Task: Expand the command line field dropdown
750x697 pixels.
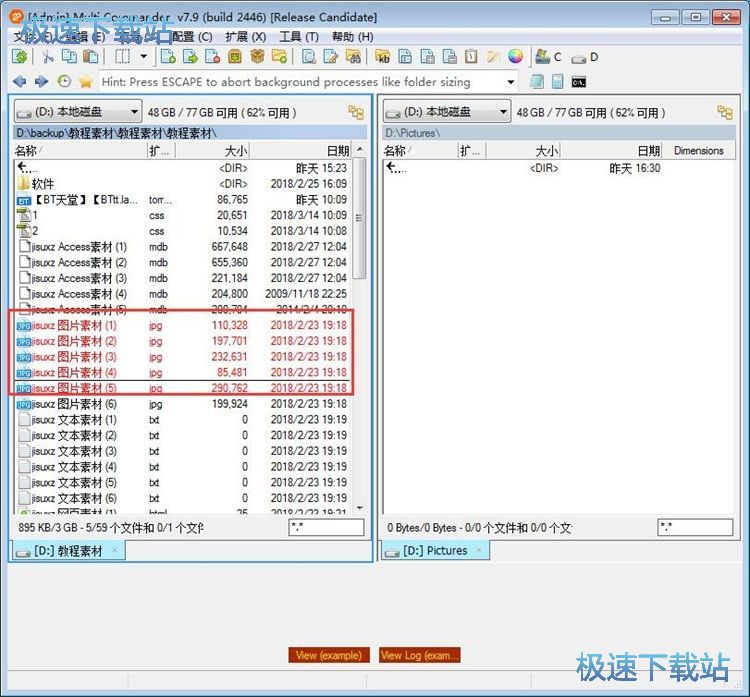Action: point(511,82)
